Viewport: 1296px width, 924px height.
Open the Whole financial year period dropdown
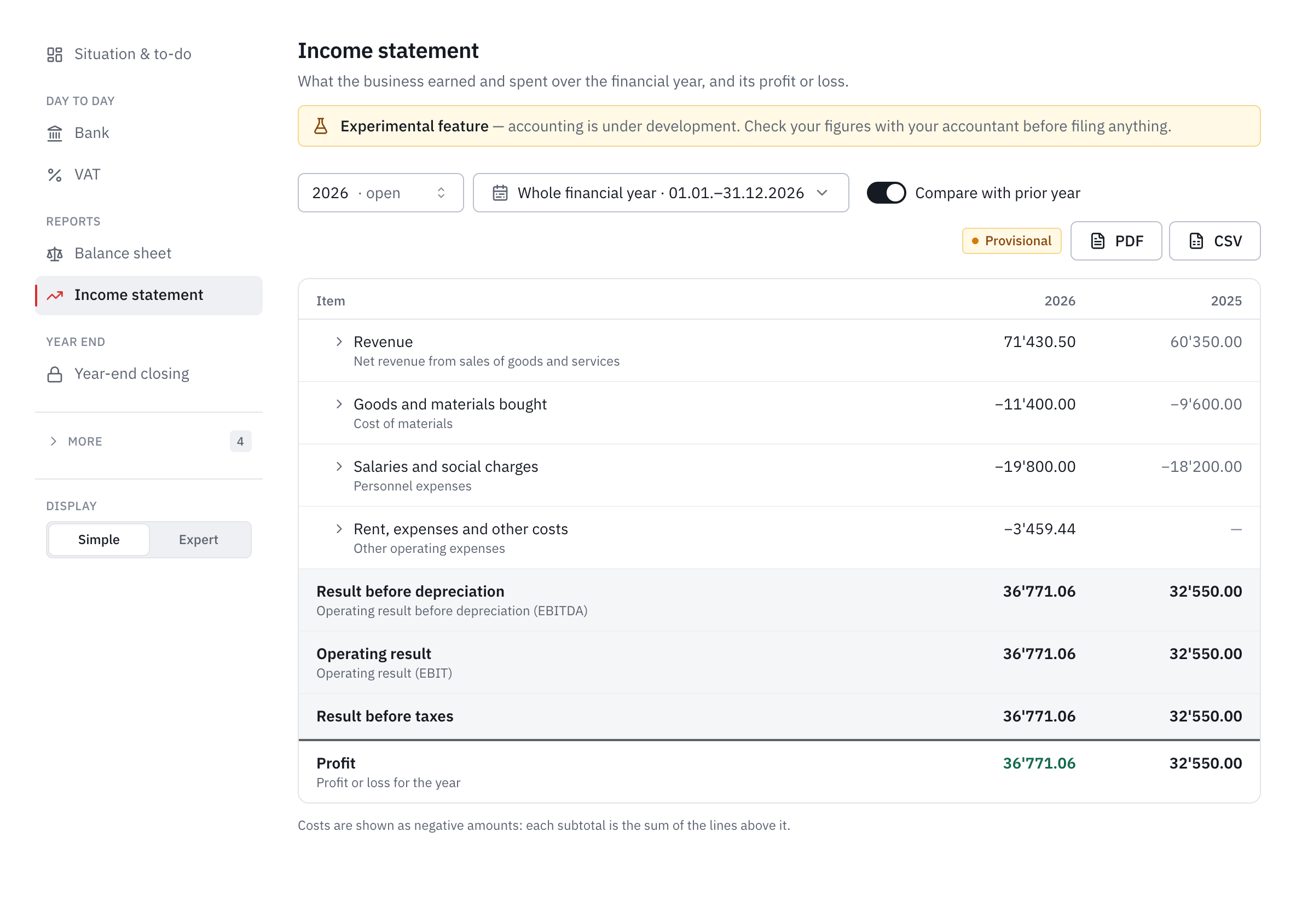(661, 193)
